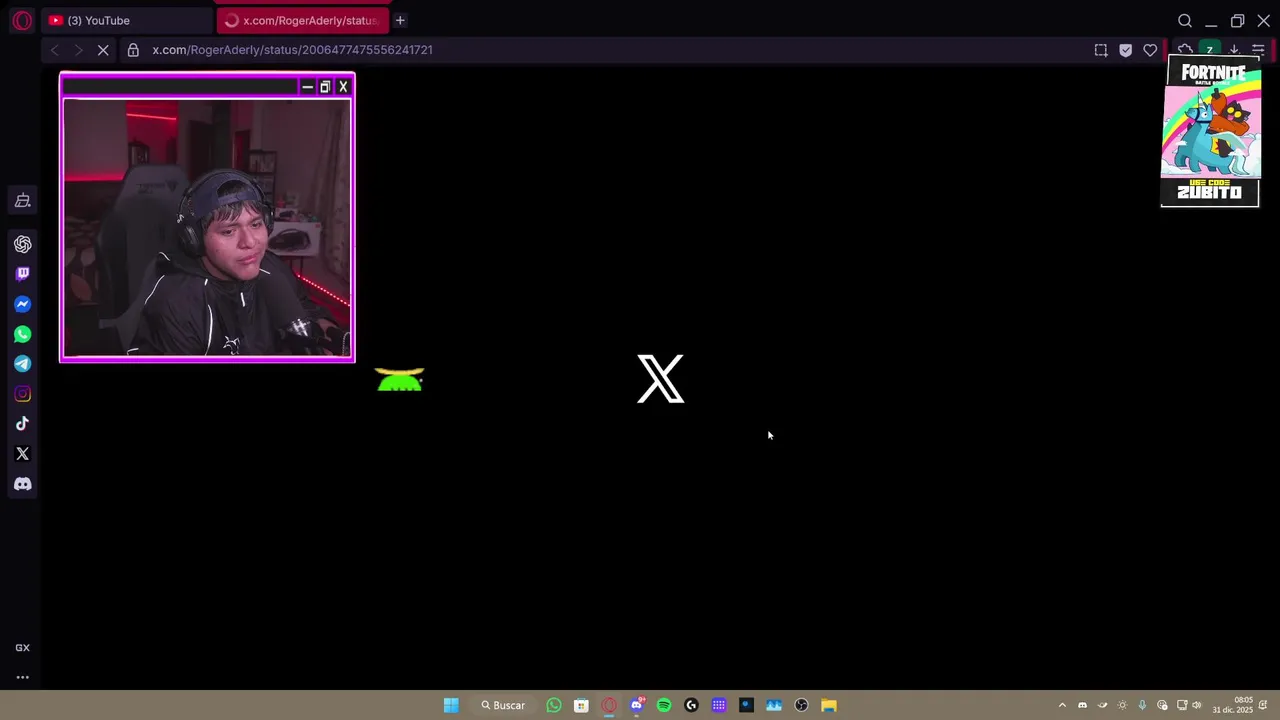The height and width of the screenshot is (720, 1280).
Task: Open GX Corner at sidebar bottom
Action: pos(22,648)
